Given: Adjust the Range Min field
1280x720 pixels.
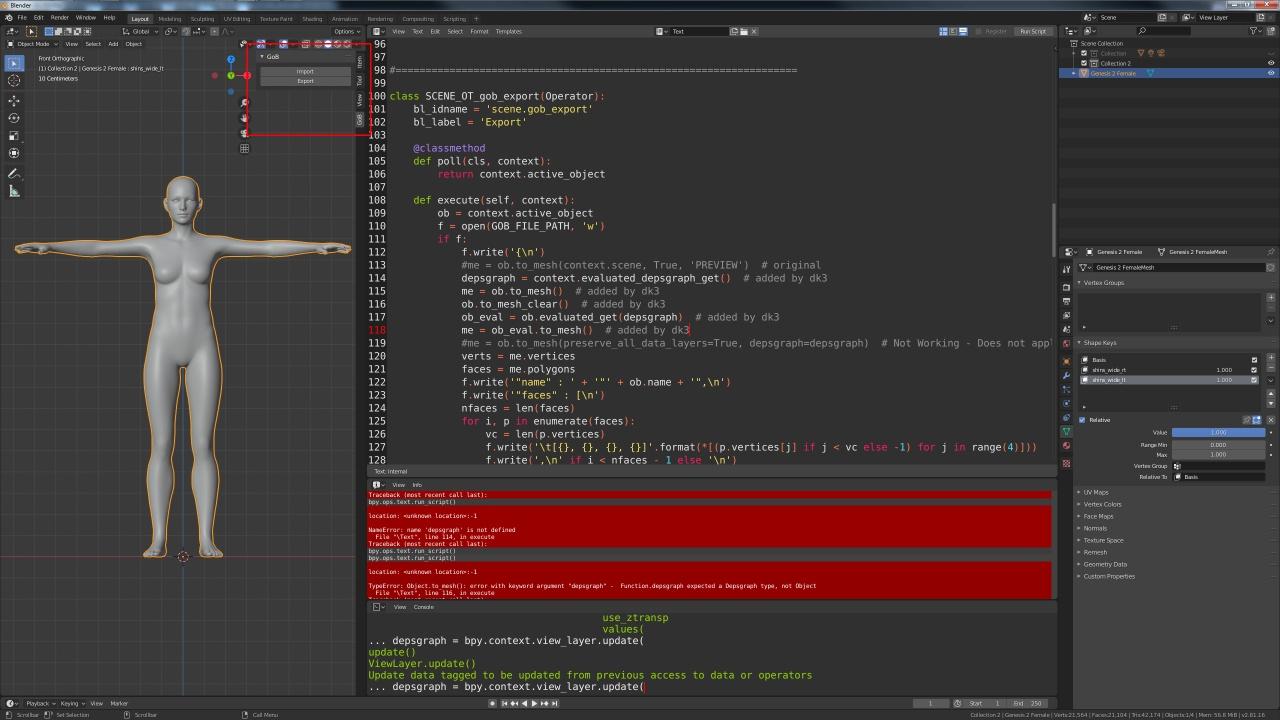Looking at the screenshot, I should (x=1218, y=444).
